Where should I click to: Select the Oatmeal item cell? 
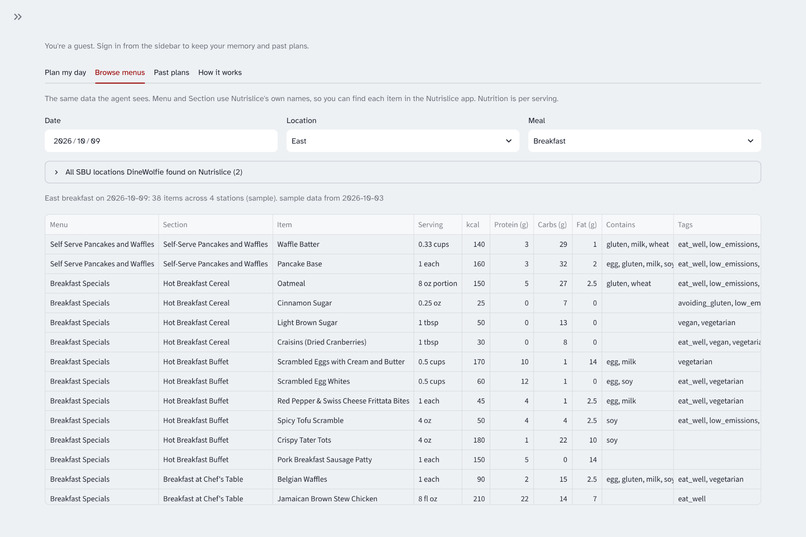point(343,283)
